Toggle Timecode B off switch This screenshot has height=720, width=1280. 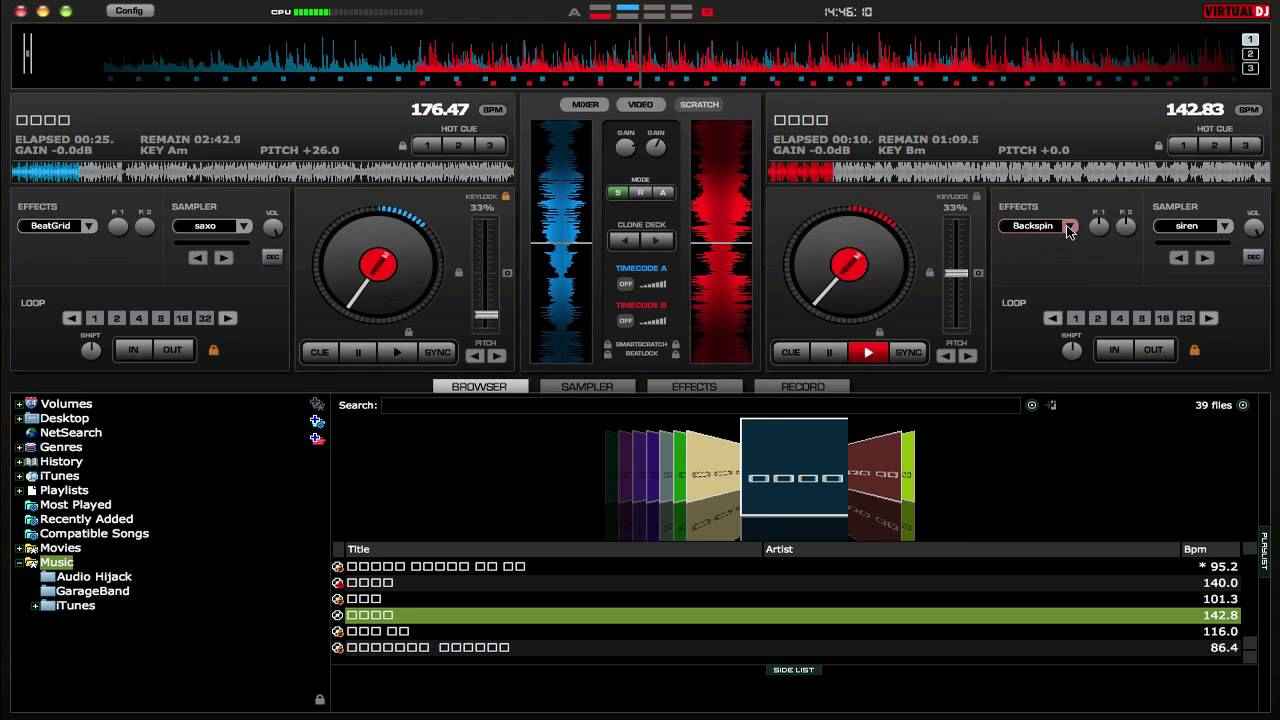[625, 321]
